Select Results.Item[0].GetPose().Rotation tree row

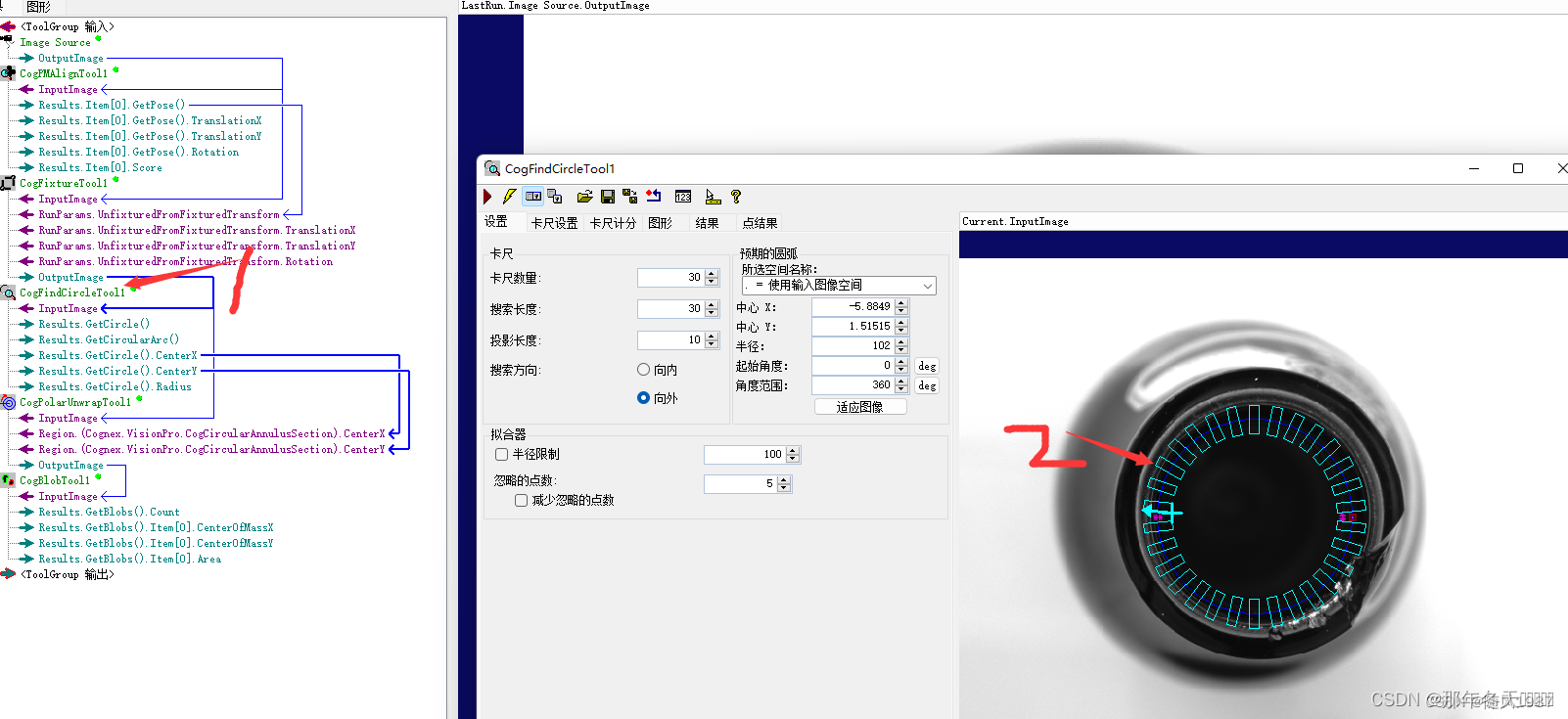(138, 152)
